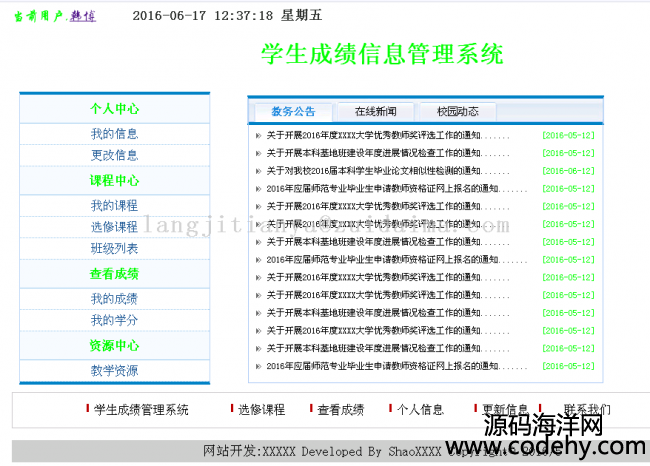Go to 我的课程 page
The image size is (650, 466).
point(114,206)
